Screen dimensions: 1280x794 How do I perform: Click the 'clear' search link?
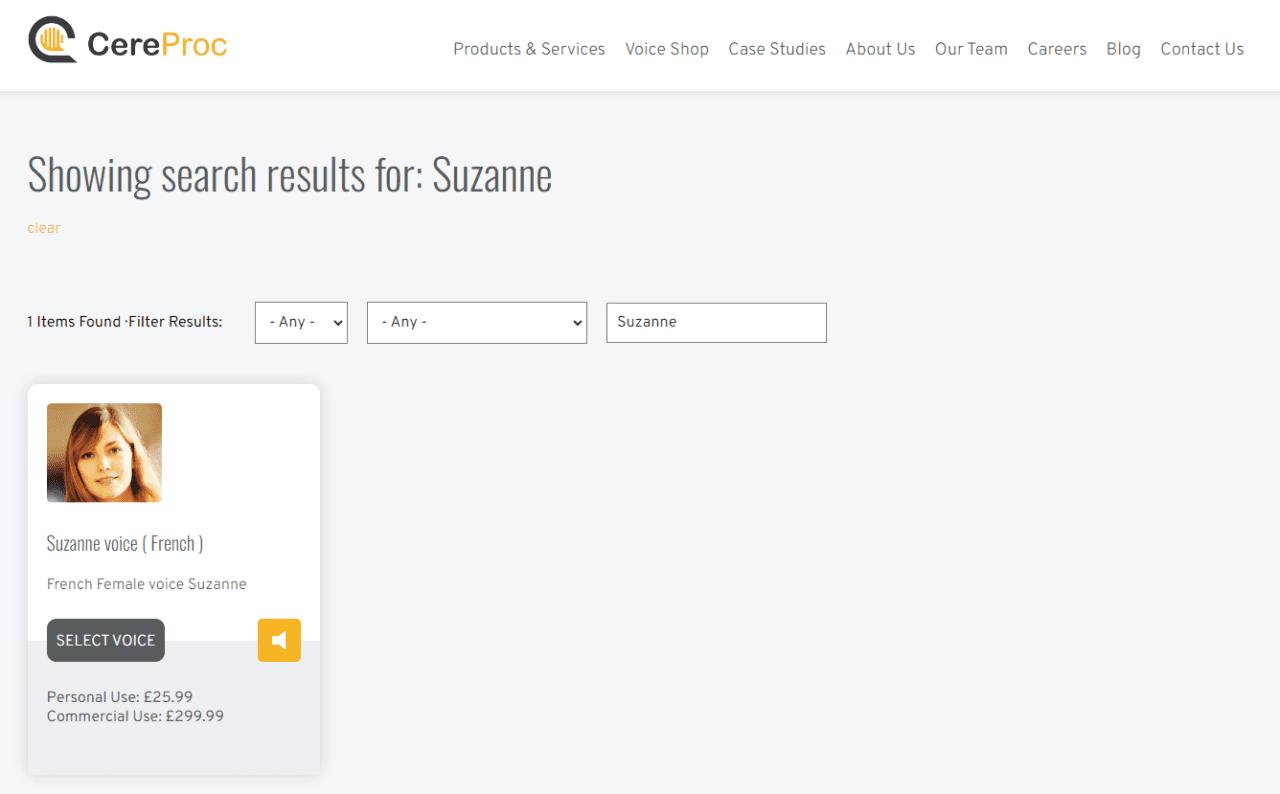pos(44,228)
